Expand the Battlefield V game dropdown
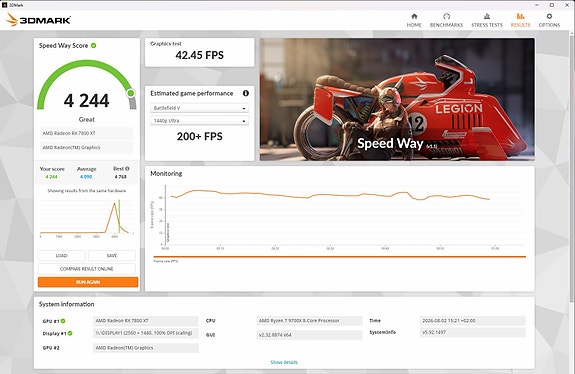575x374 pixels. pos(199,108)
